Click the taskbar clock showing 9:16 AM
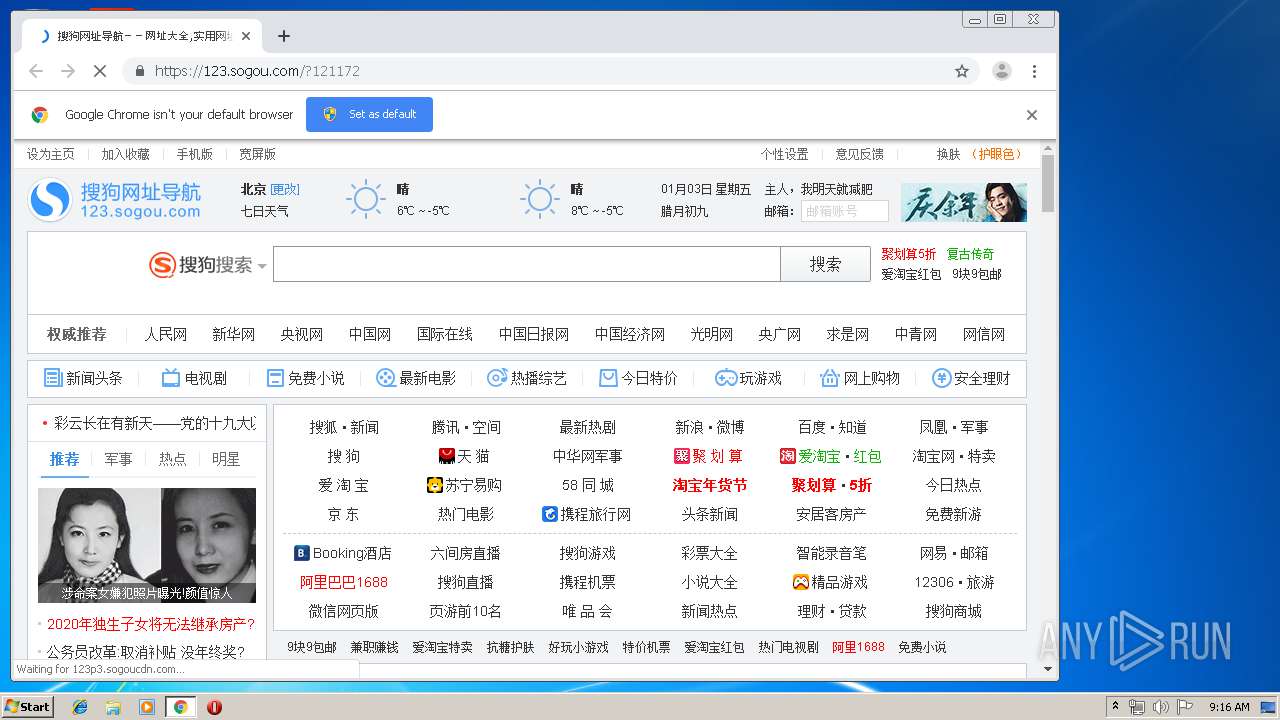This screenshot has width=1280, height=720. click(1229, 707)
